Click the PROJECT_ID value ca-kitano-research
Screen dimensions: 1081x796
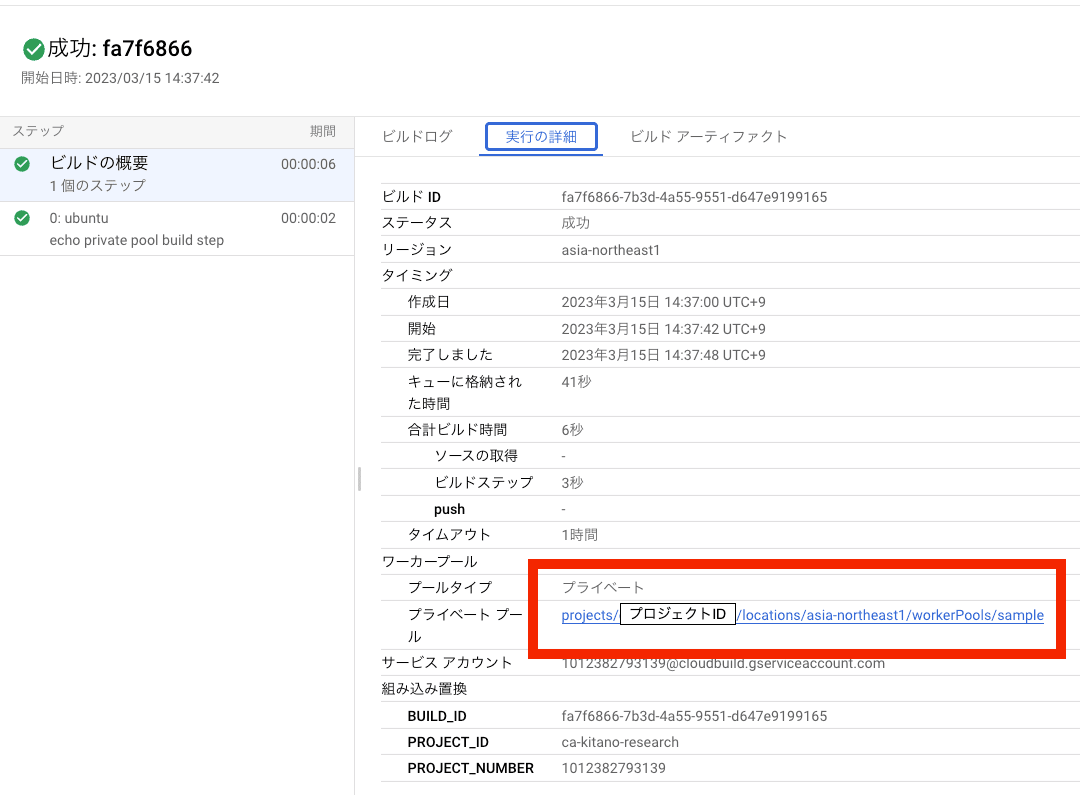620,742
